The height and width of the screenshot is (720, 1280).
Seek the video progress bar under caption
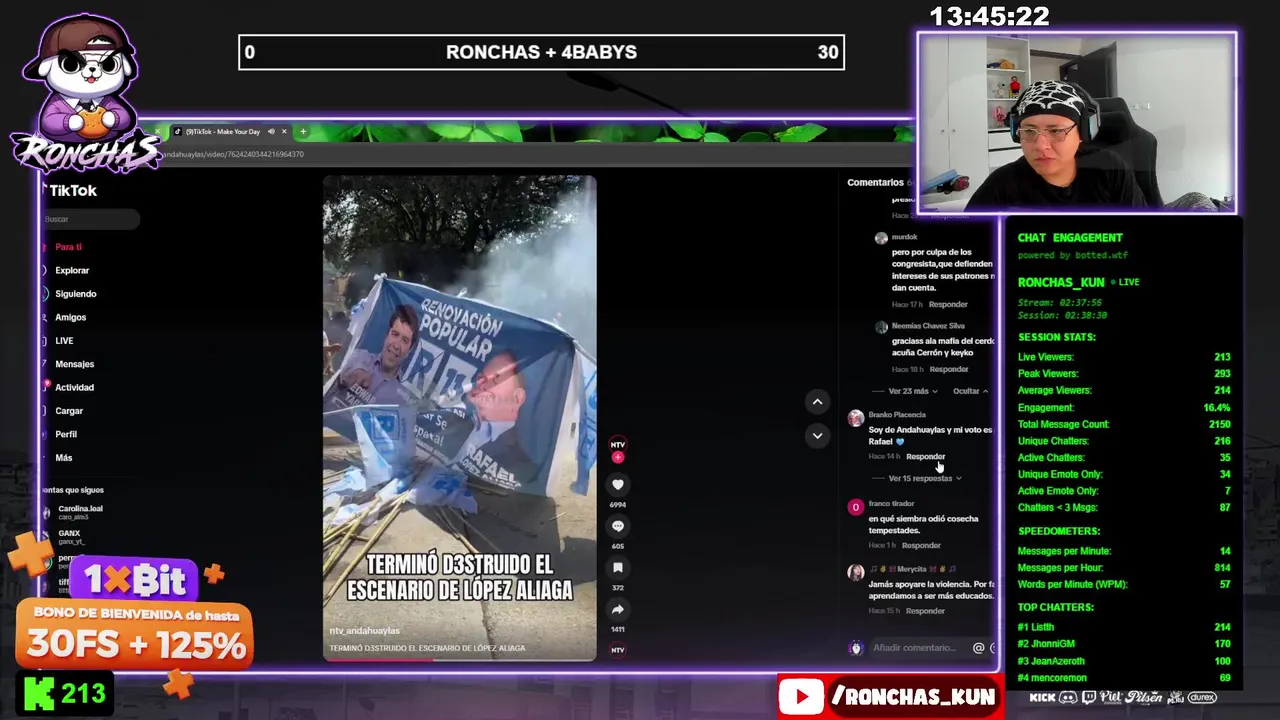tap(459, 659)
